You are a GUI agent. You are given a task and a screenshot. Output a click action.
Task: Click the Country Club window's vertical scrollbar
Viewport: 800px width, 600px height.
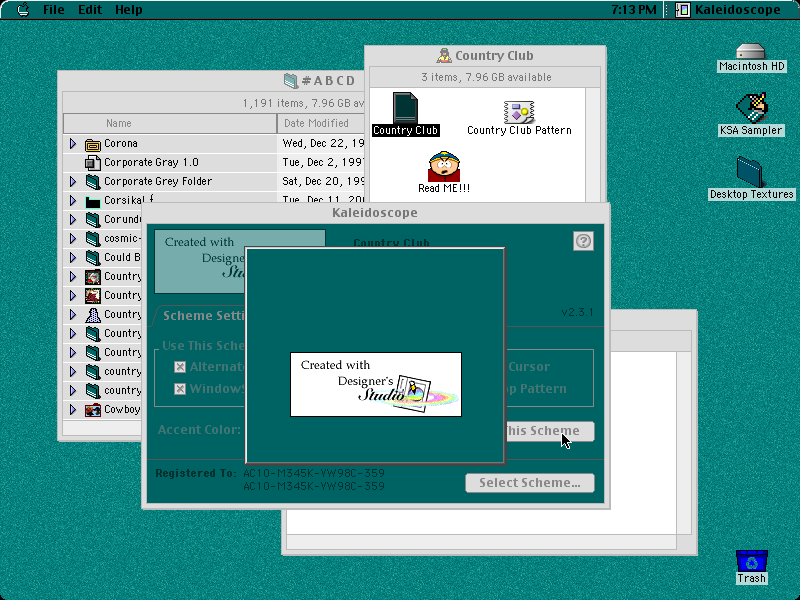(x=592, y=145)
